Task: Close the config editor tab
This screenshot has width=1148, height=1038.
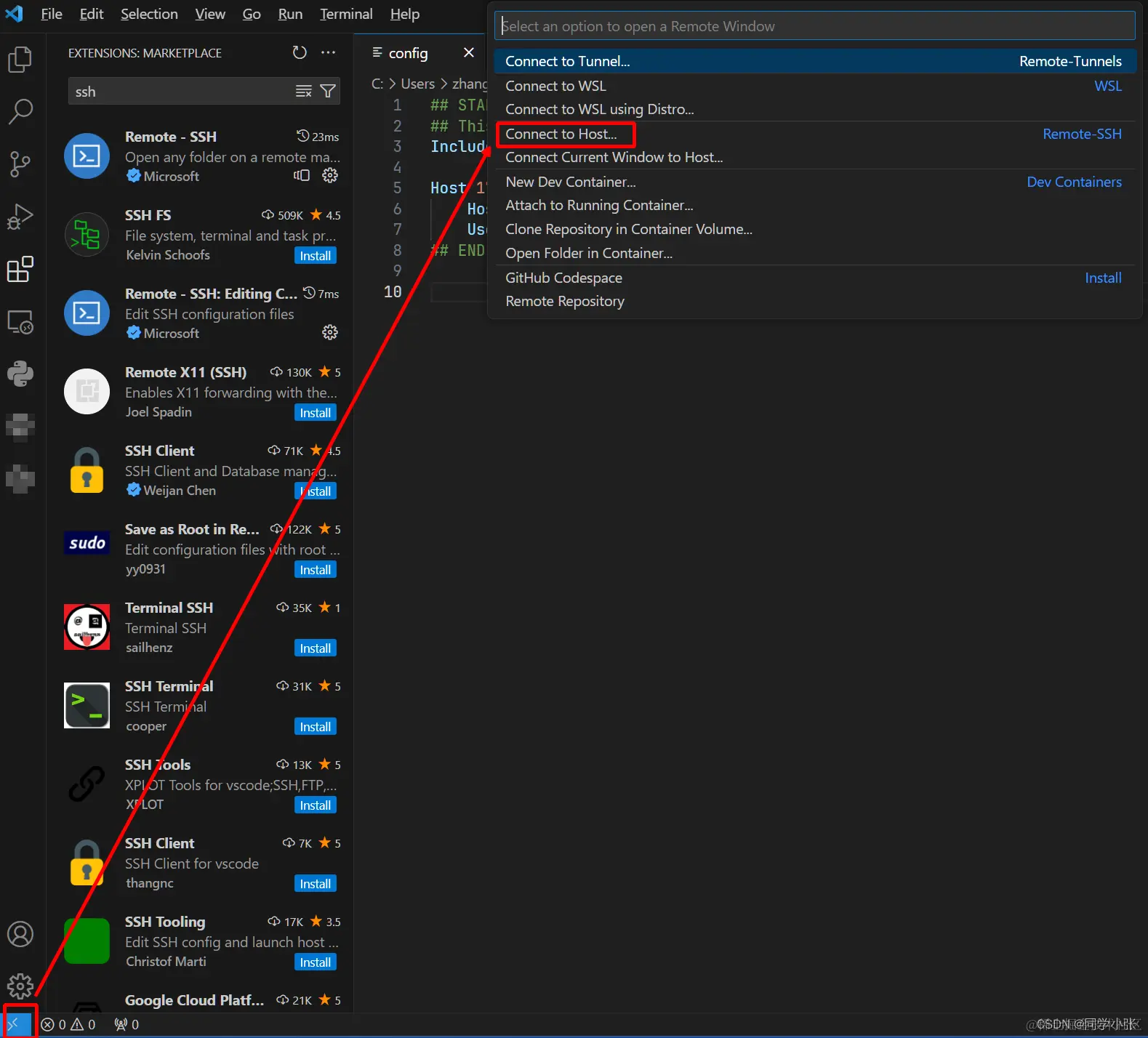Action: point(469,52)
